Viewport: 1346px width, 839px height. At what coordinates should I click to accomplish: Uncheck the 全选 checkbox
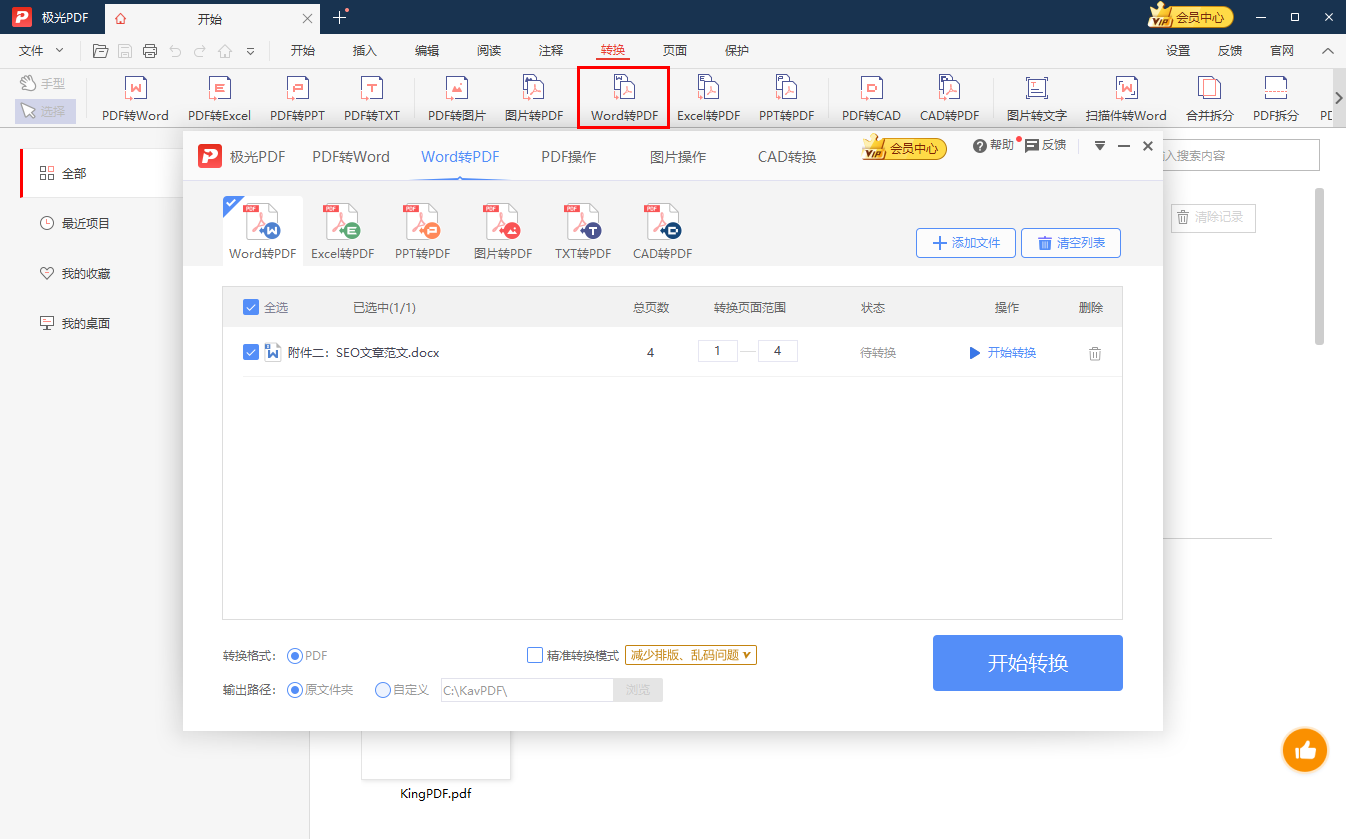[251, 307]
